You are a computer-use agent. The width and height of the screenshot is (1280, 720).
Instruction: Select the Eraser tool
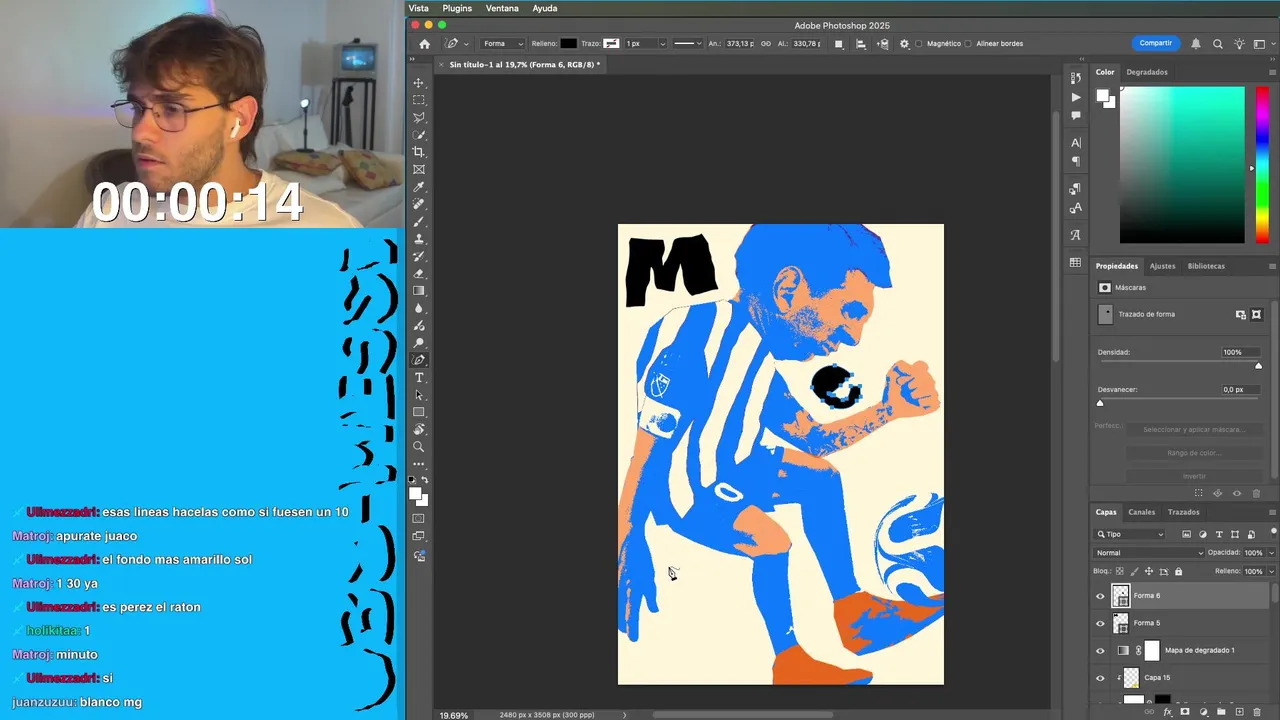(419, 273)
